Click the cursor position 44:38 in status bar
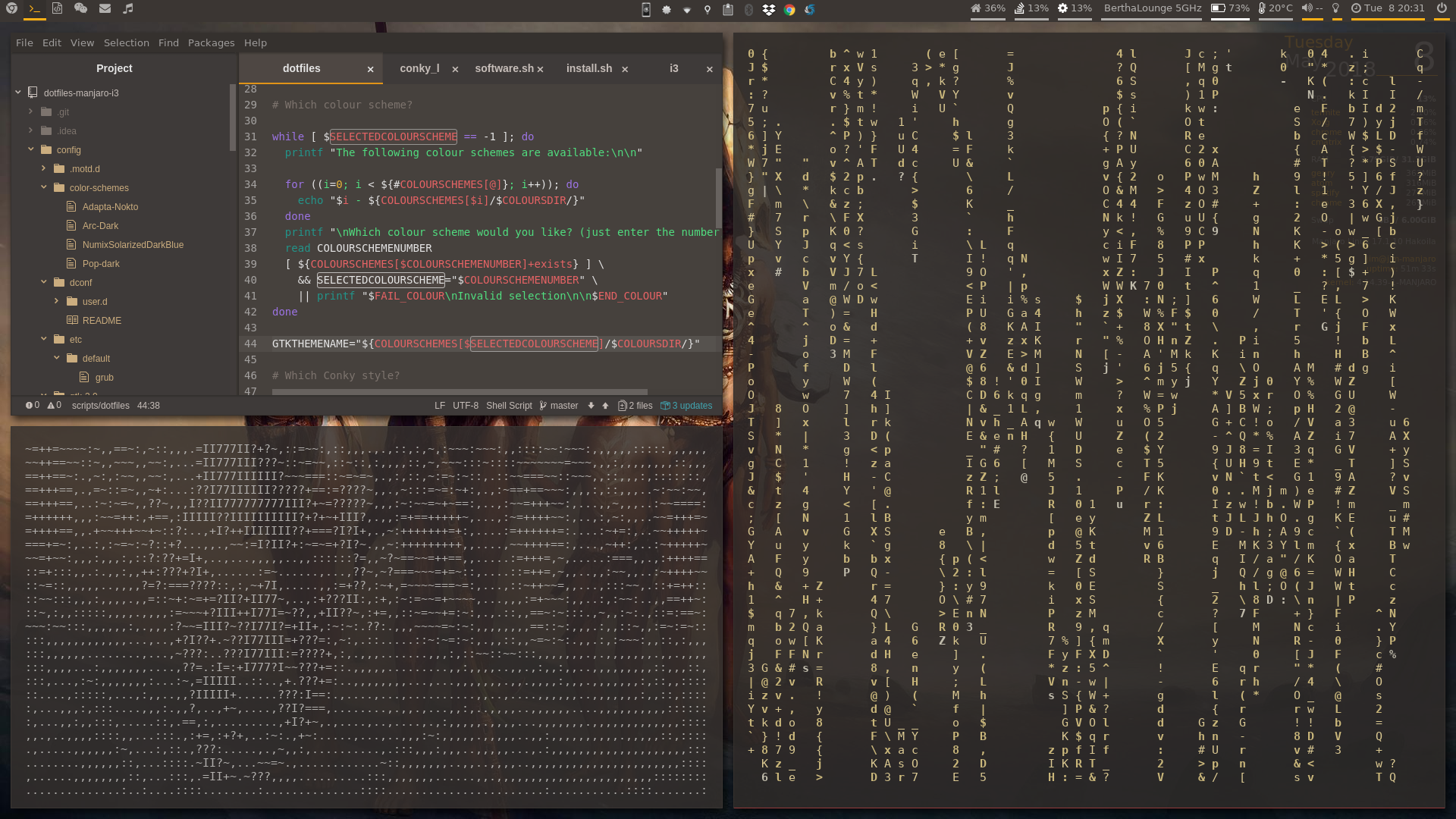 [x=149, y=406]
